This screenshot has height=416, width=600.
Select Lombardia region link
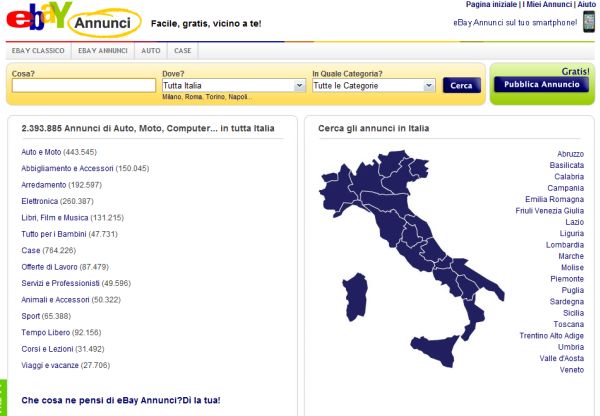pyautogui.click(x=565, y=245)
